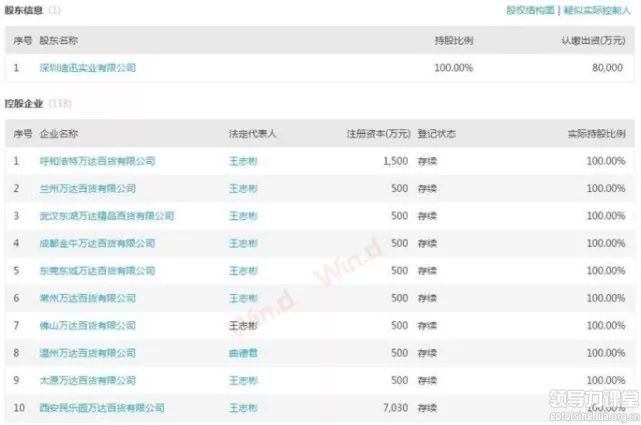
Task: Click legal representative 王志彬 in row 3
Action: tap(243, 216)
